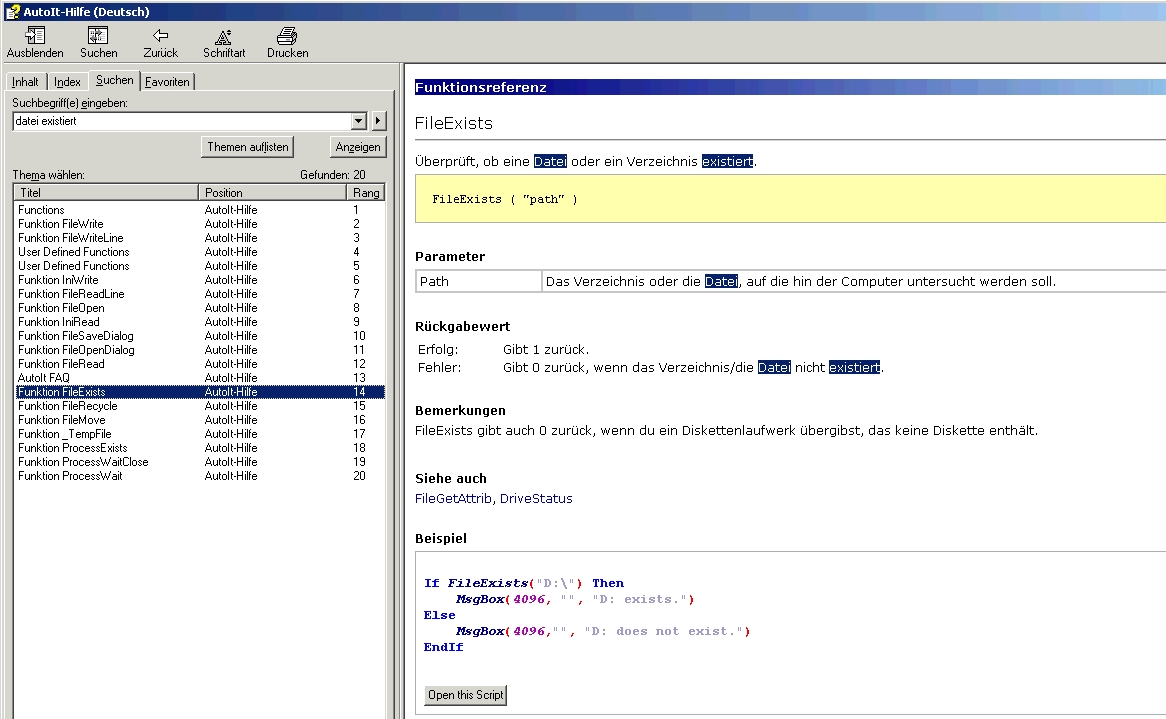The image size is (1166, 719).
Task: Open the search term dropdown arrow
Action: (360, 121)
